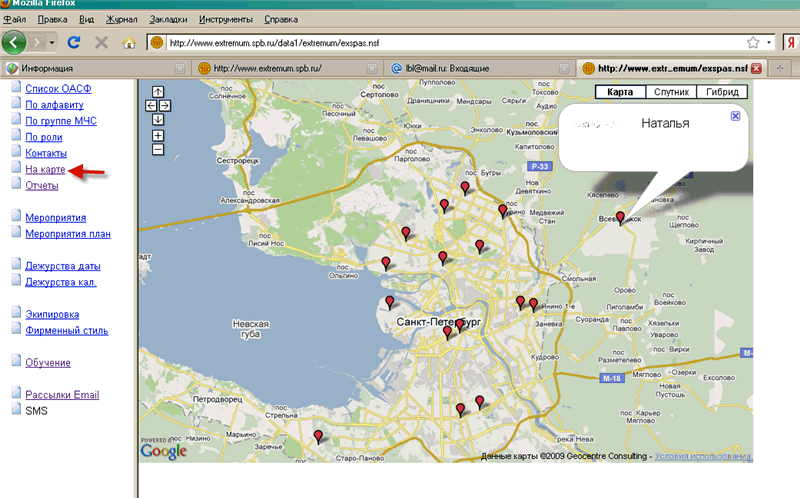Select the Карта map type
This screenshot has width=800, height=498.
(620, 92)
